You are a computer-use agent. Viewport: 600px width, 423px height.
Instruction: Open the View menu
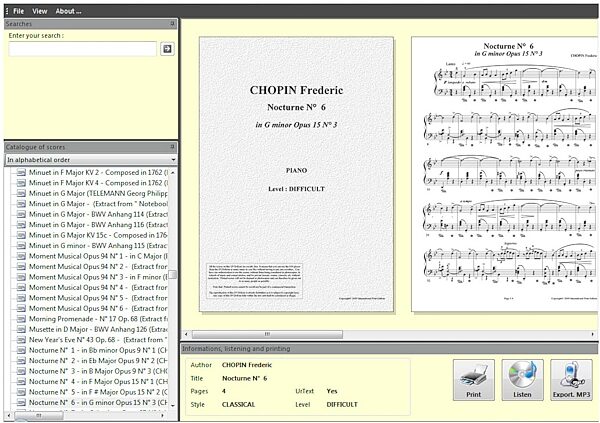coord(39,11)
